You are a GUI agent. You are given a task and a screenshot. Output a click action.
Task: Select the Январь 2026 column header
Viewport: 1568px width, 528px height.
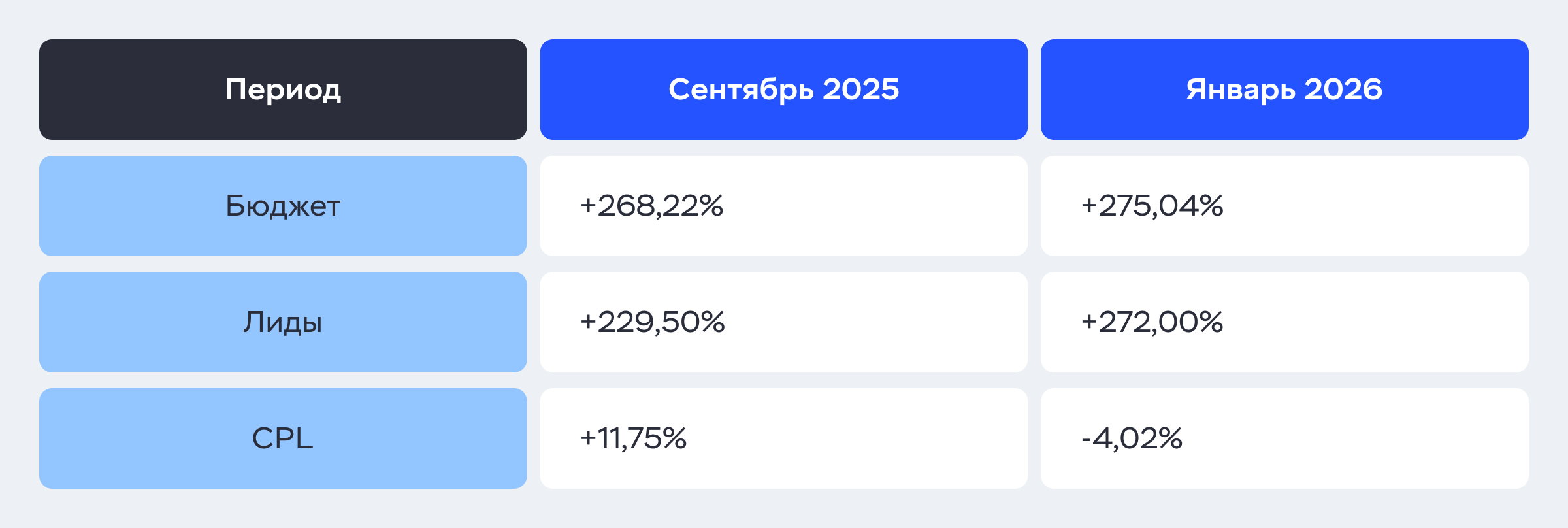pos(1284,90)
